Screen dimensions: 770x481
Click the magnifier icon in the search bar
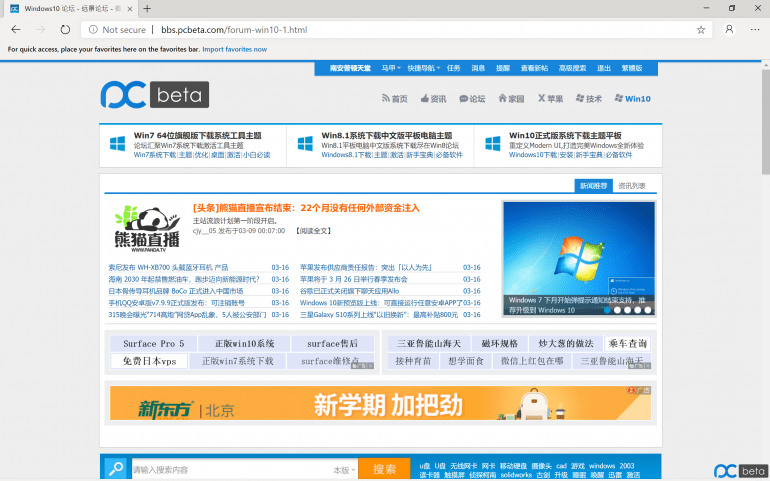(x=116, y=469)
